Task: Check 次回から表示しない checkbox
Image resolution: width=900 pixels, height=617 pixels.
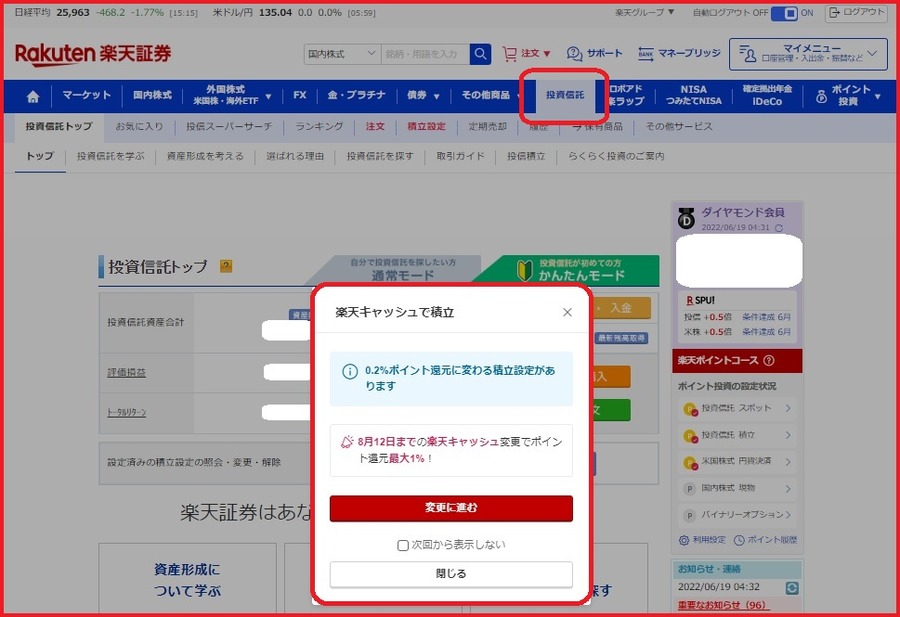Action: [403, 545]
